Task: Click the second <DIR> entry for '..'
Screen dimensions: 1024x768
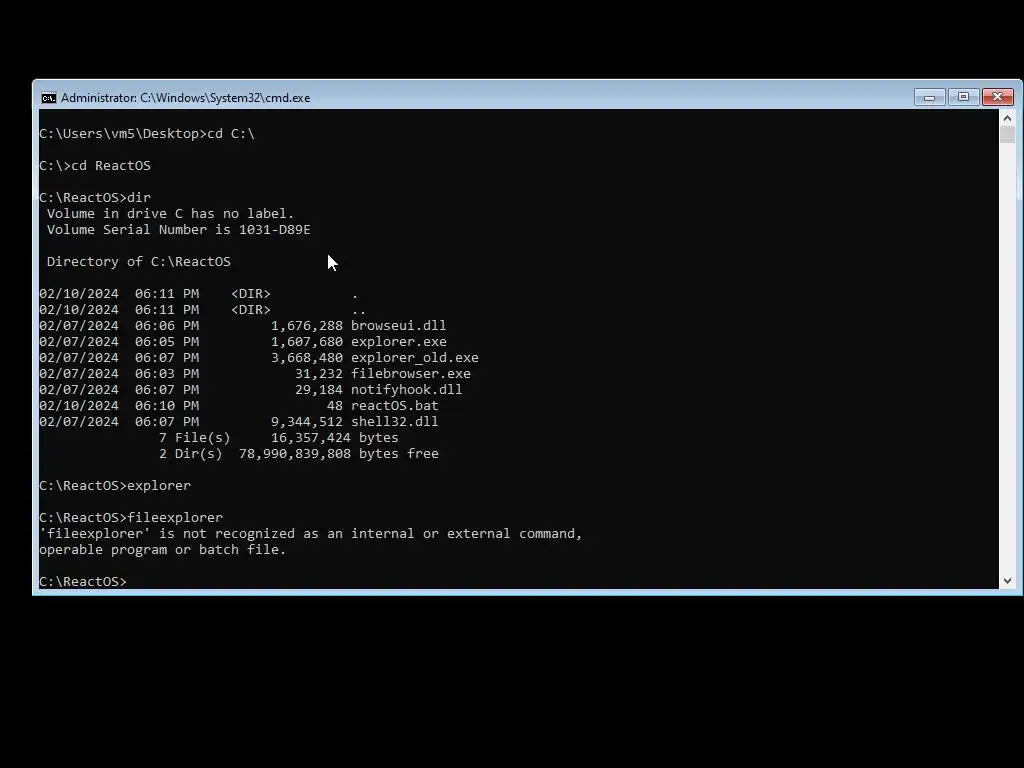Action: point(251,310)
